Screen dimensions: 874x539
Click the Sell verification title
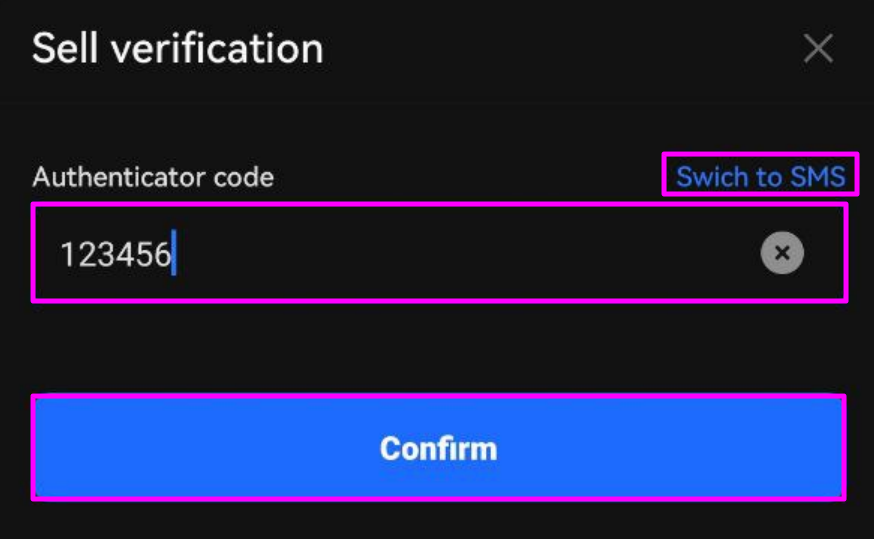click(178, 48)
